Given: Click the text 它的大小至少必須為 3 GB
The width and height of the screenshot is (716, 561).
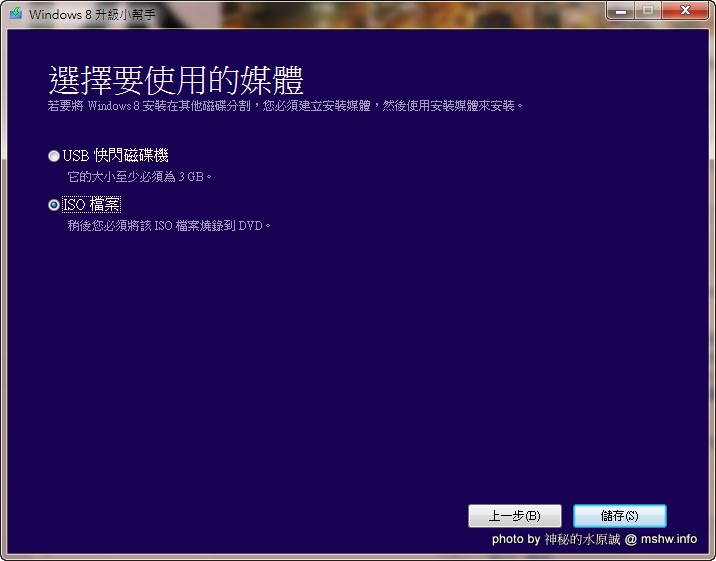Looking at the screenshot, I should [139, 177].
